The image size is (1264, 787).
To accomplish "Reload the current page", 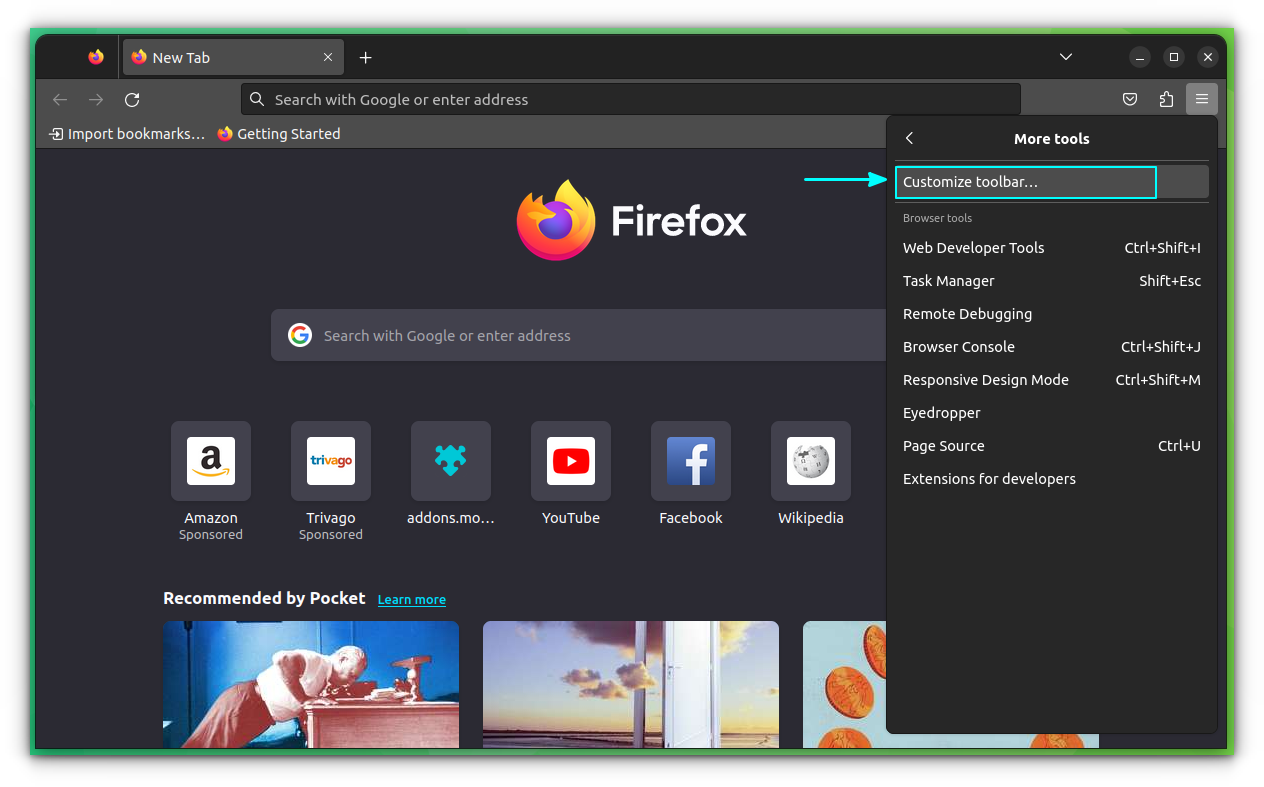I will point(132,99).
